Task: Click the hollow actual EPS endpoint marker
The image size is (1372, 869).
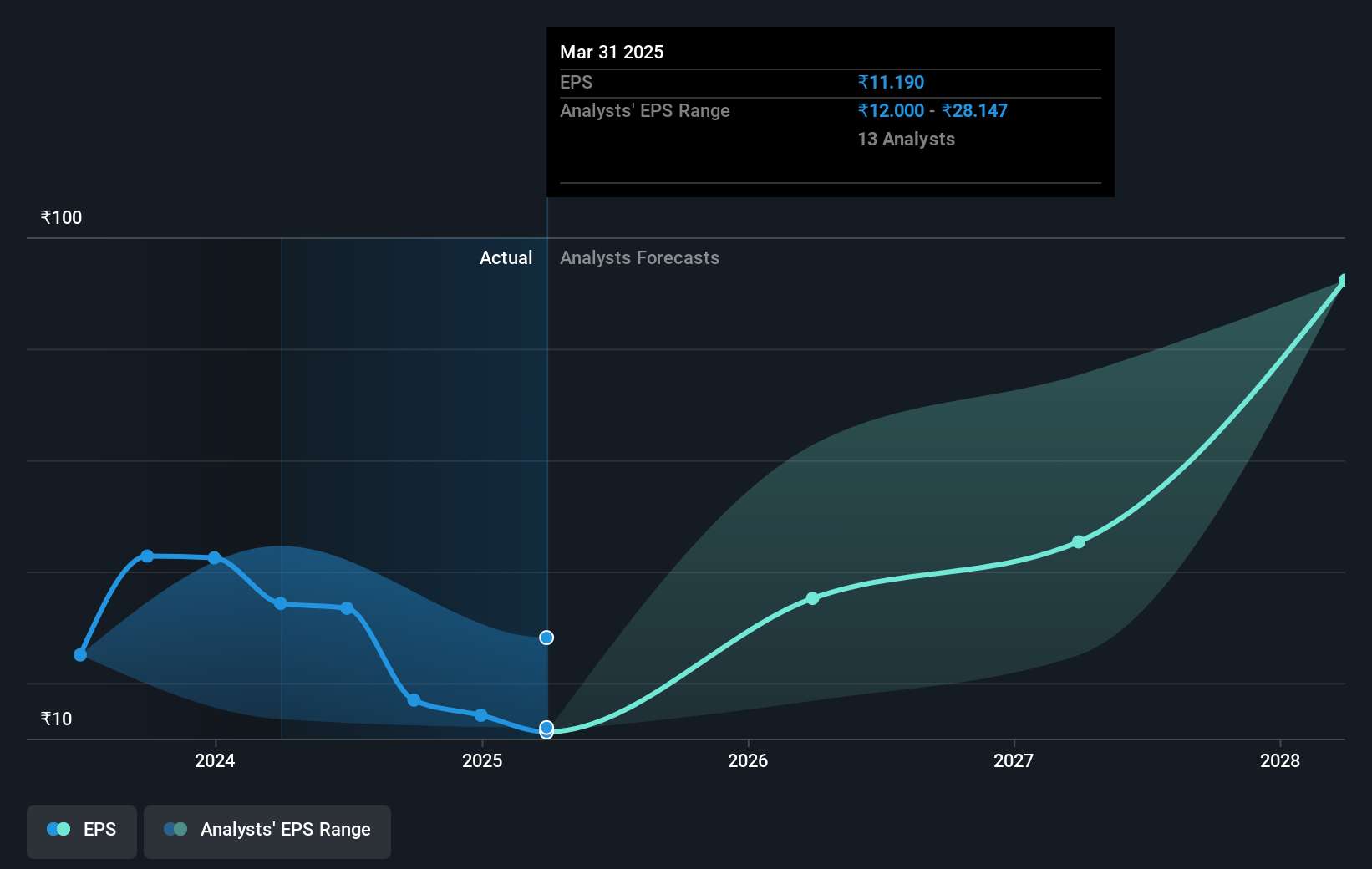Action: (546, 730)
